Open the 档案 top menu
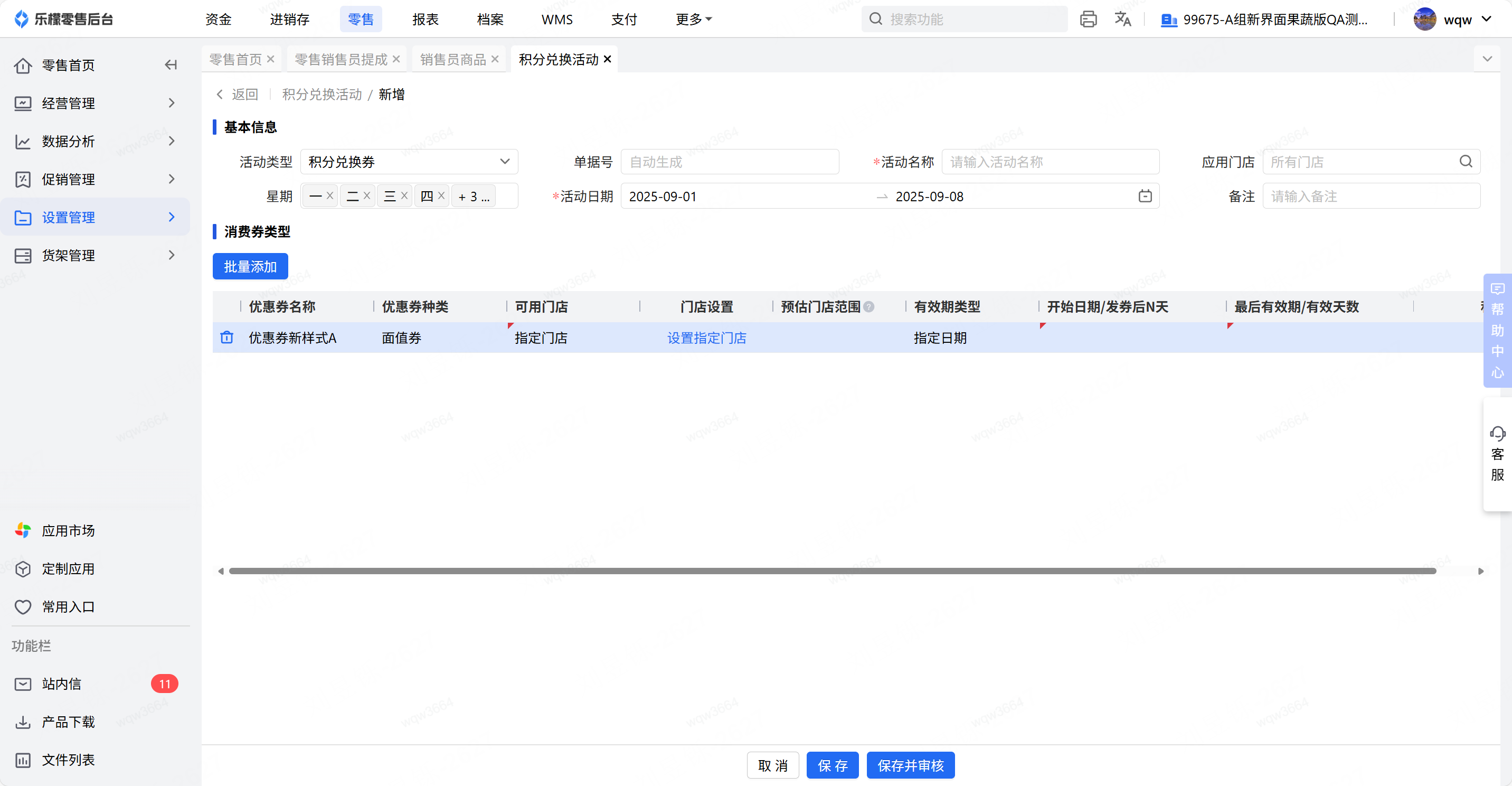This screenshot has height=786, width=1512. pyautogui.click(x=490, y=20)
